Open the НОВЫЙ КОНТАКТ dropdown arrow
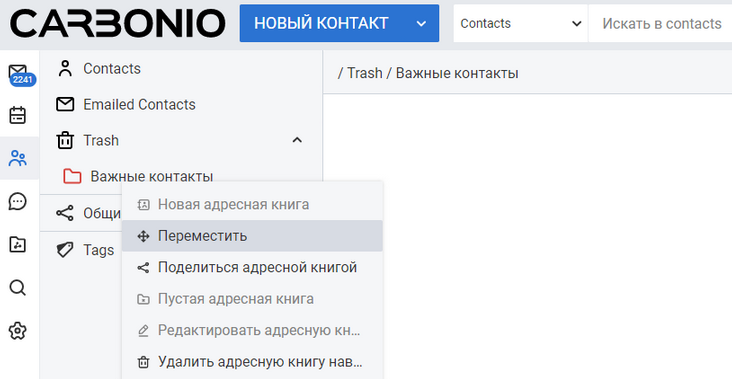Viewport: 732px width, 379px height. 421,23
